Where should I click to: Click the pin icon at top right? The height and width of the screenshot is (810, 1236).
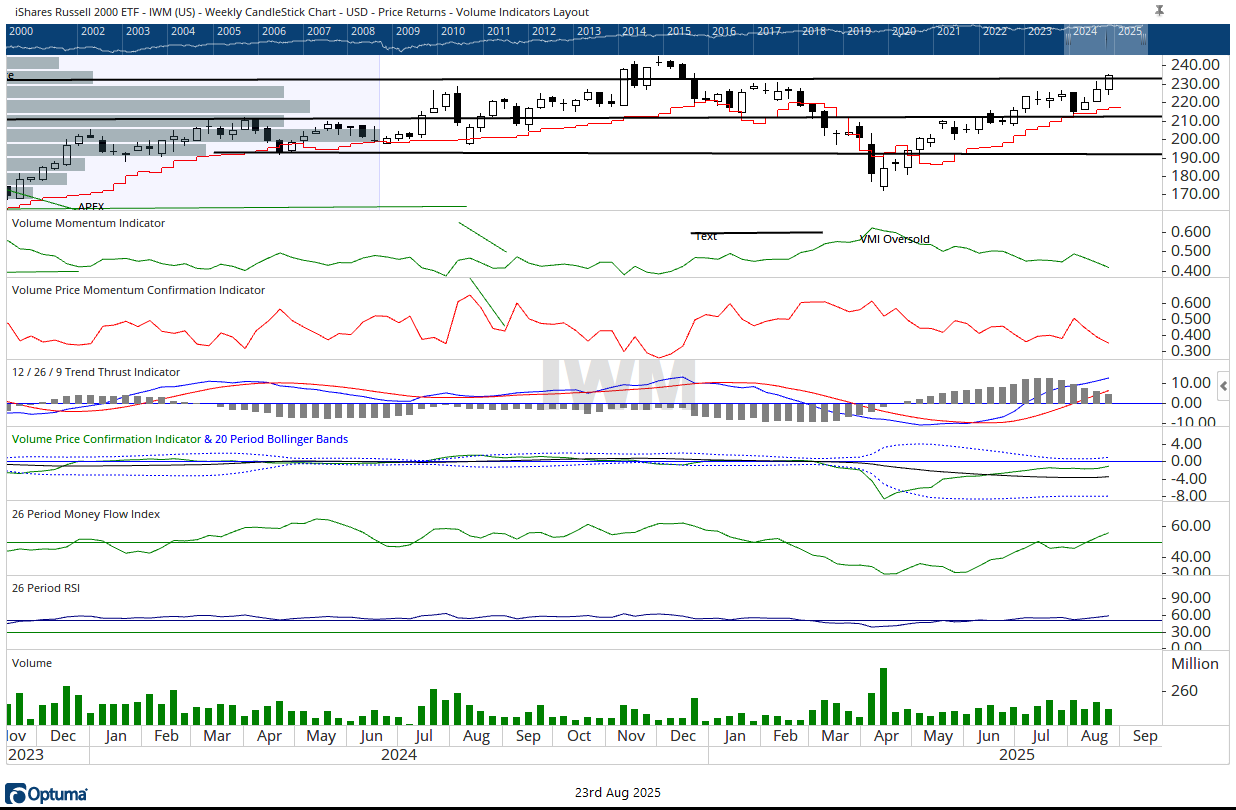tap(1159, 11)
